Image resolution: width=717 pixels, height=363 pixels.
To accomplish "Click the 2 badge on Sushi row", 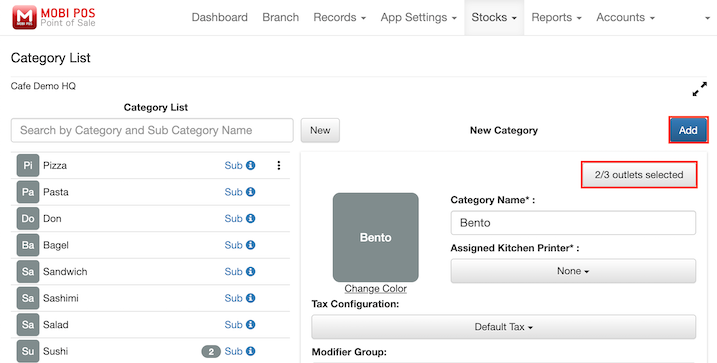I will pyautogui.click(x=211, y=352).
